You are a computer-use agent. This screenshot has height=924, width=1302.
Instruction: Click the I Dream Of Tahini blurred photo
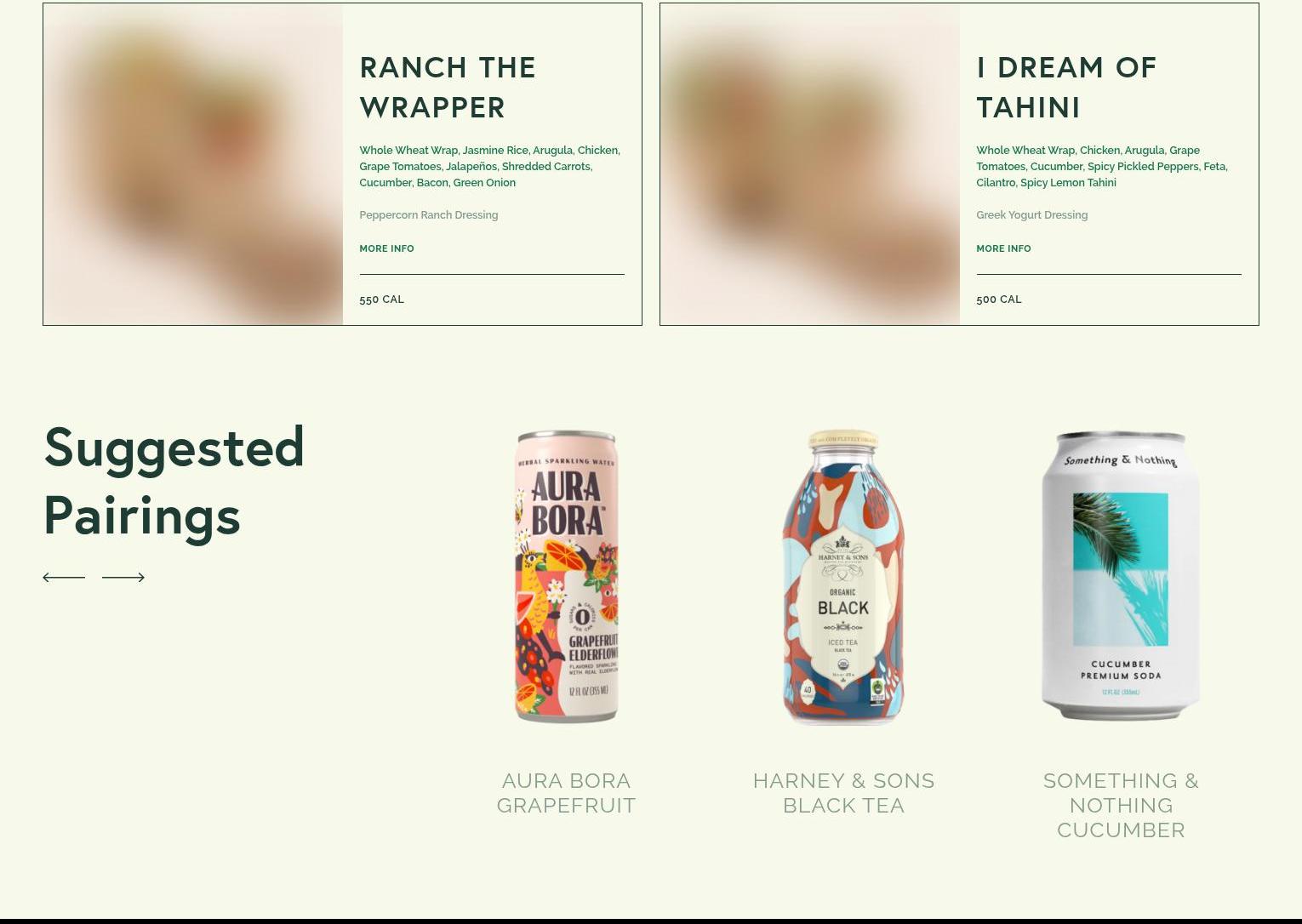[810, 164]
